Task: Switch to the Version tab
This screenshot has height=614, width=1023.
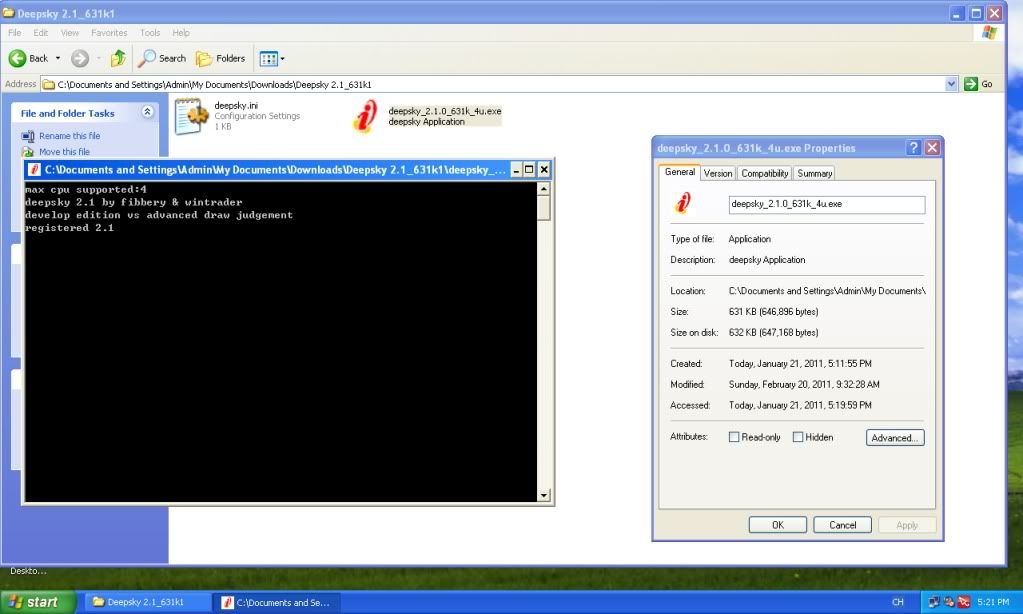Action: pyautogui.click(x=718, y=174)
